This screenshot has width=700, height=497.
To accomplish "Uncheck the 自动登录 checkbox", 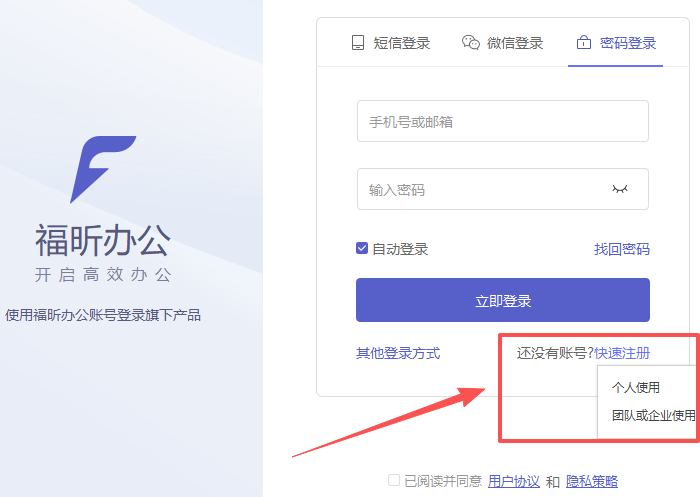I will point(362,248).
